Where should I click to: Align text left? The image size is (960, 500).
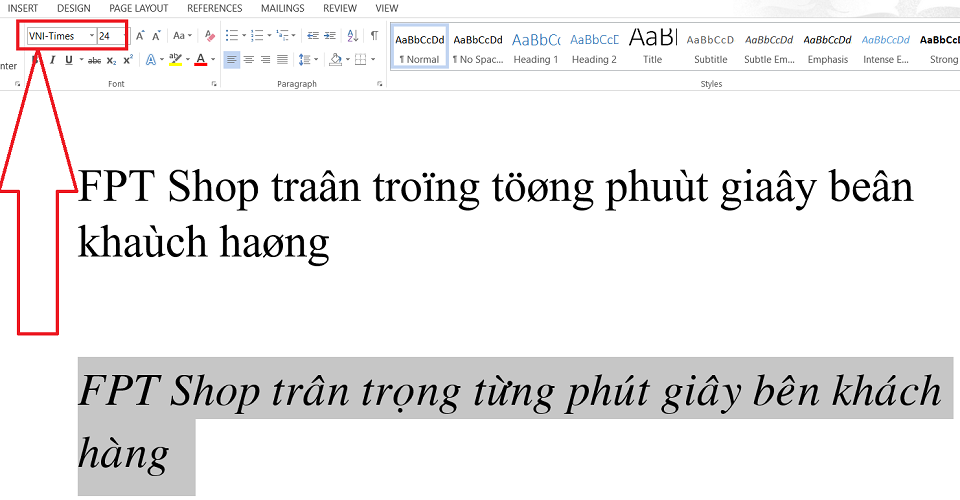click(x=231, y=59)
